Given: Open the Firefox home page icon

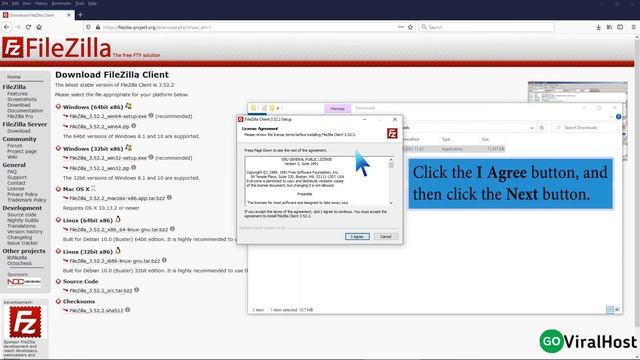Looking at the screenshot, I should [x=39, y=27].
